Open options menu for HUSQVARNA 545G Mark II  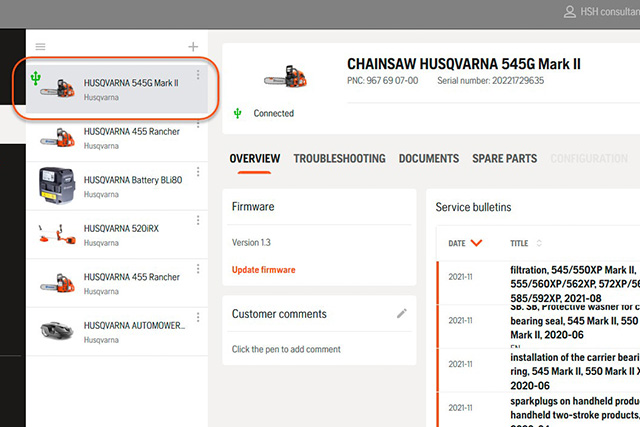coord(198,75)
